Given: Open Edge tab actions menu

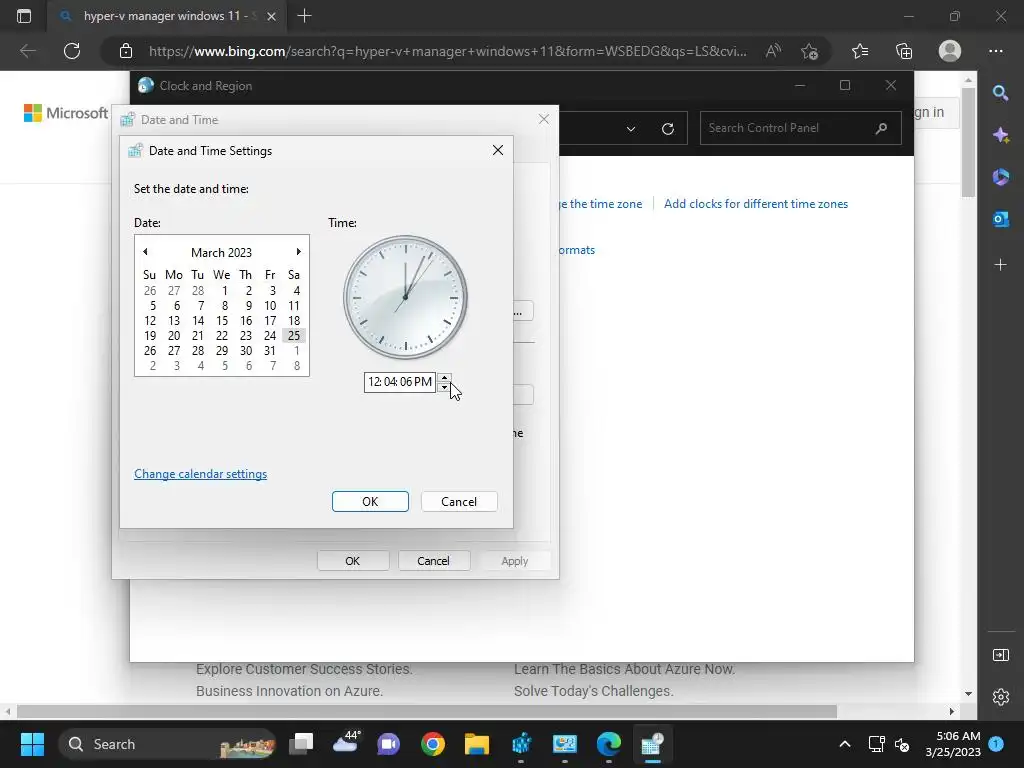Looking at the screenshot, I should tap(24, 16).
